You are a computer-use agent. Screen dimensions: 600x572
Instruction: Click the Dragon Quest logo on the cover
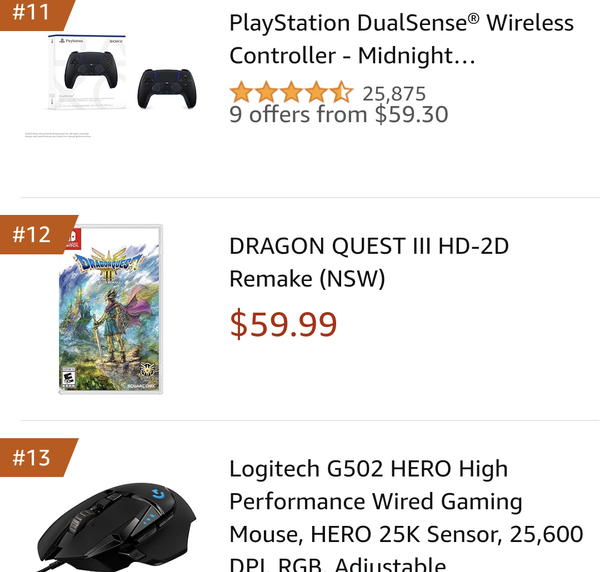click(110, 264)
